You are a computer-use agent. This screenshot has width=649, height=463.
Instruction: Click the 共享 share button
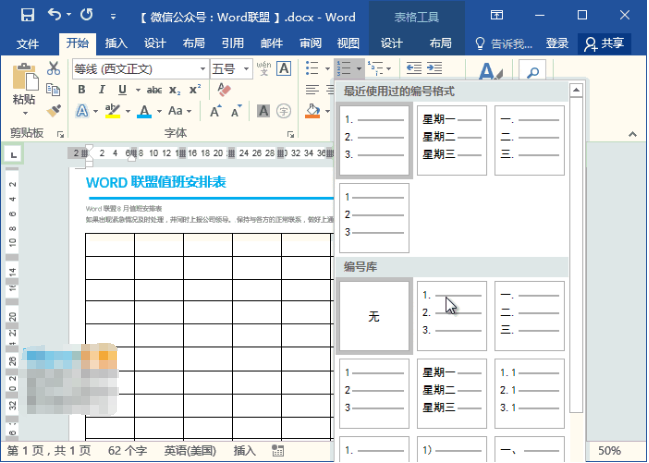(x=604, y=43)
